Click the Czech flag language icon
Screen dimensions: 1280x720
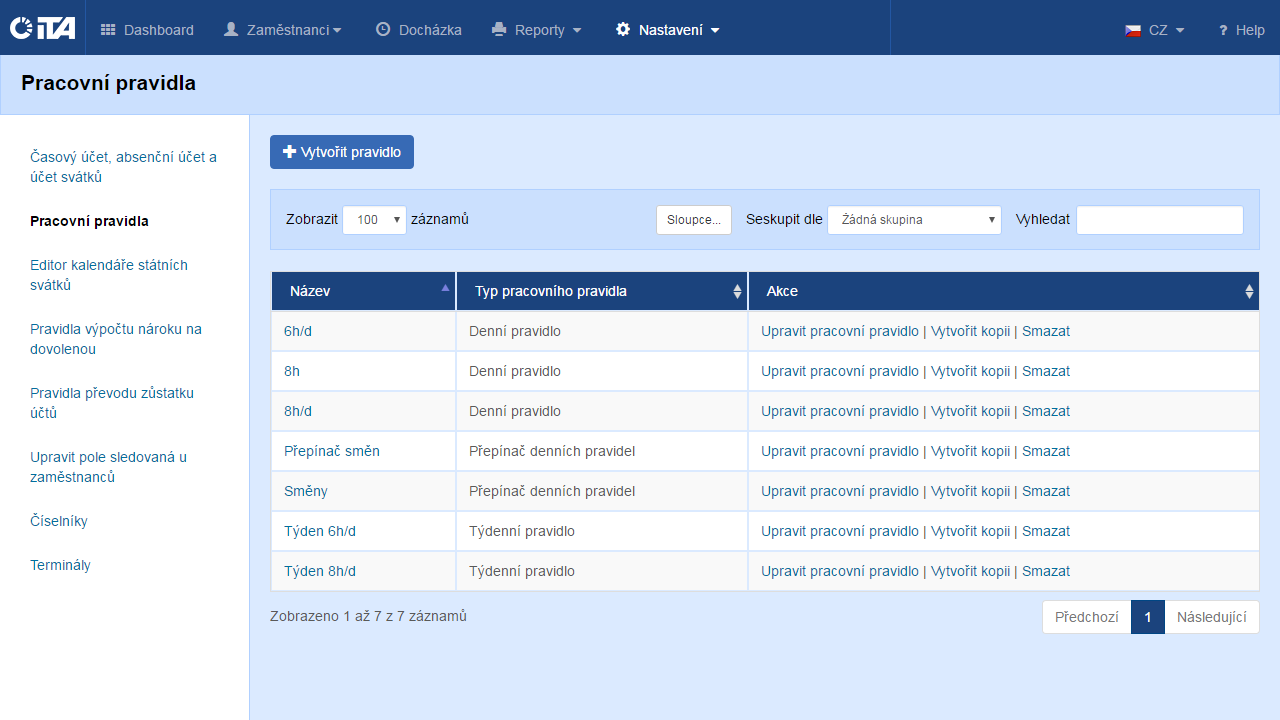(1133, 30)
